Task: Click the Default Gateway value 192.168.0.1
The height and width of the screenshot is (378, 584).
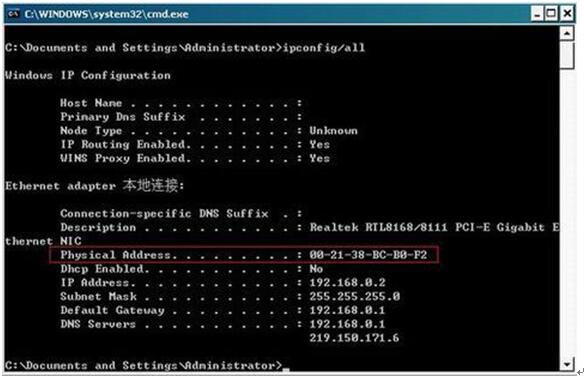Action: 347,310
